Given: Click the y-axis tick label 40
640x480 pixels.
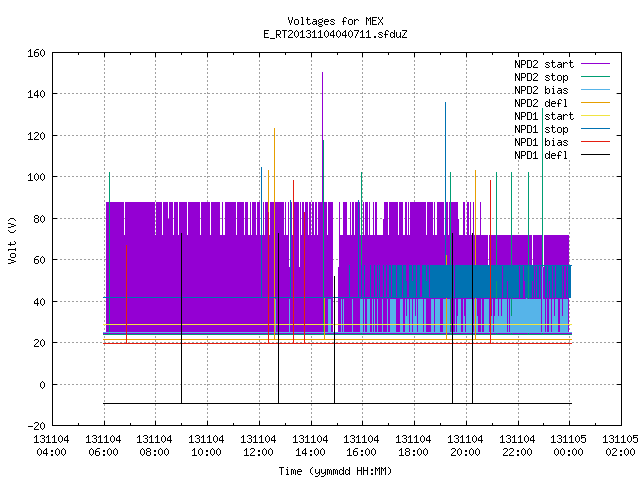Looking at the screenshot, I should click(39, 302).
